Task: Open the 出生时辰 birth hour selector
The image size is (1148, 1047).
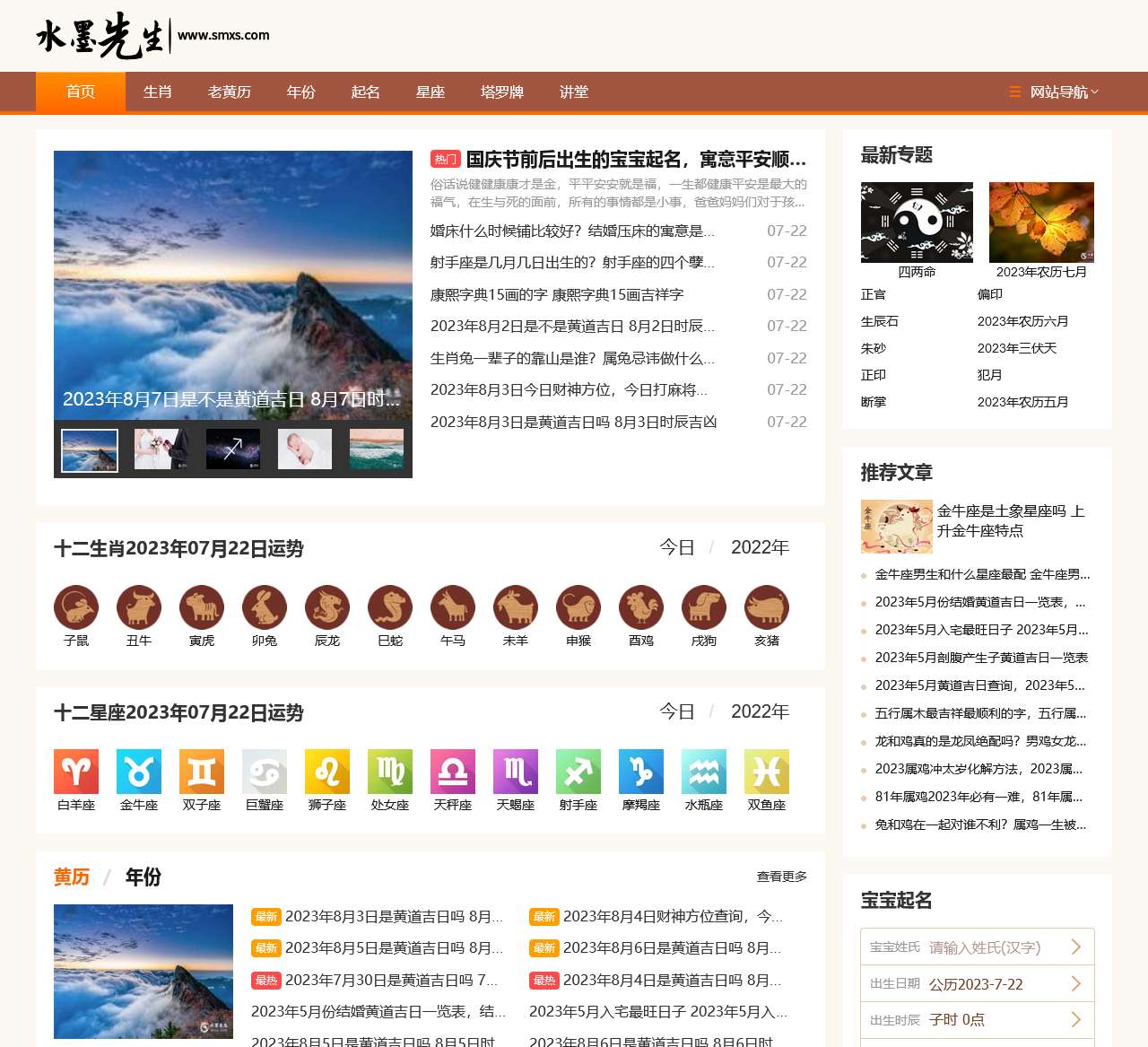Action: coord(978,1020)
